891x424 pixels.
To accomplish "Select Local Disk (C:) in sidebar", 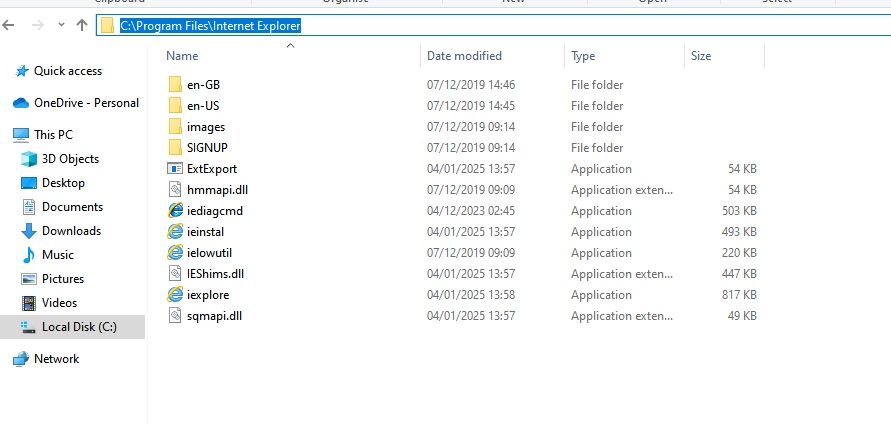I will tap(79, 327).
